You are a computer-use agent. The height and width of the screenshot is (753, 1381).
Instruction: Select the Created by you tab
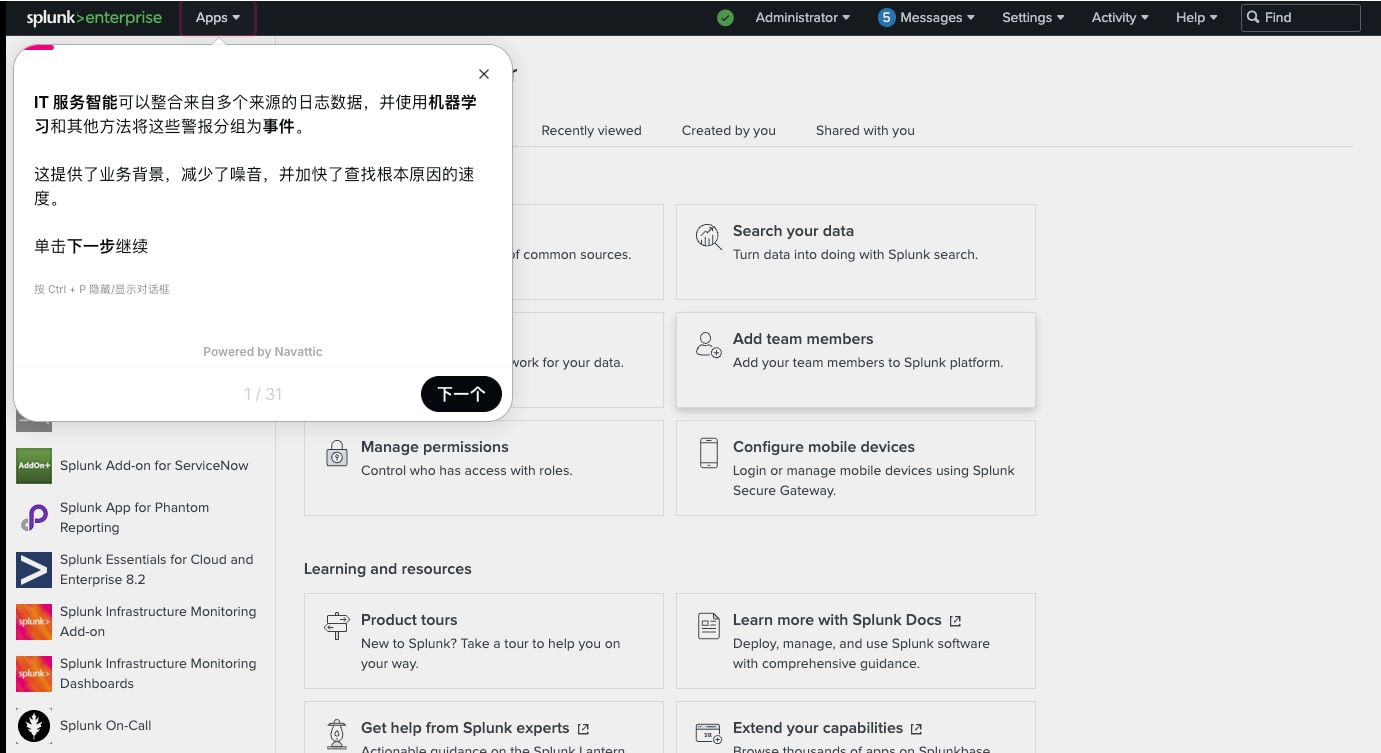pos(729,130)
